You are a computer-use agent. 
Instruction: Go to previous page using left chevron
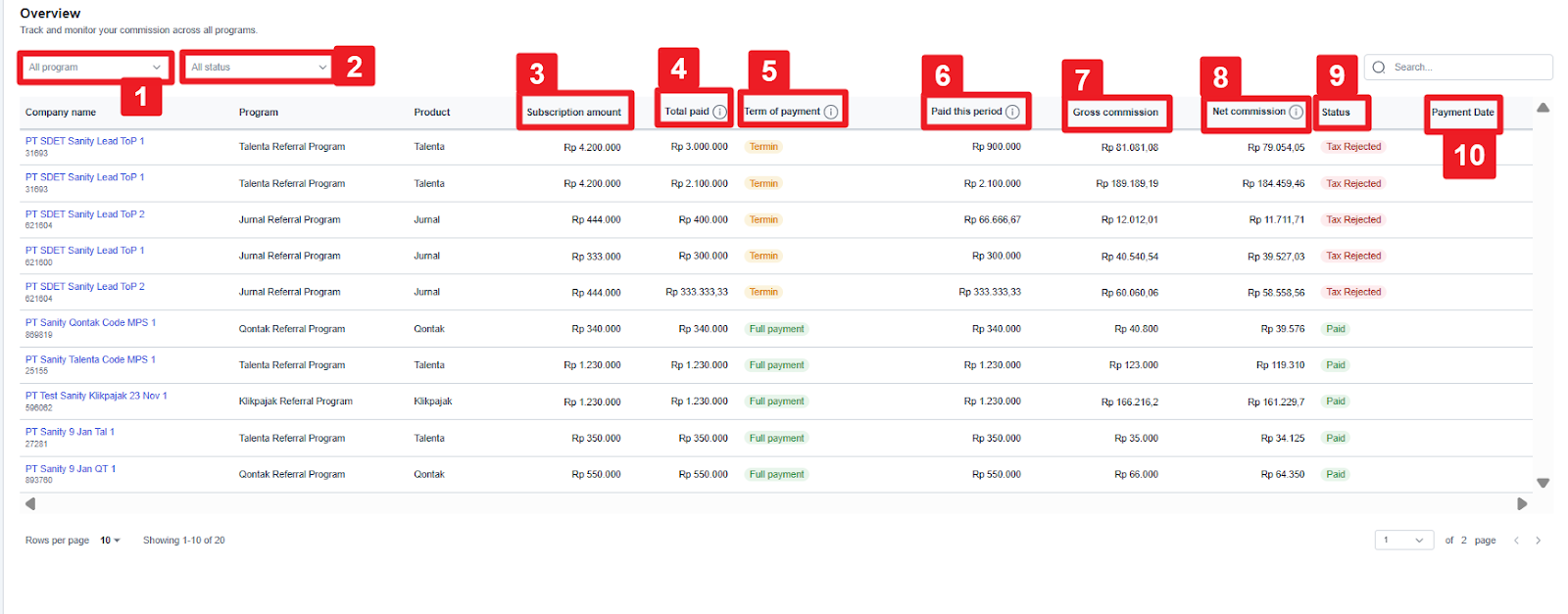click(1516, 541)
